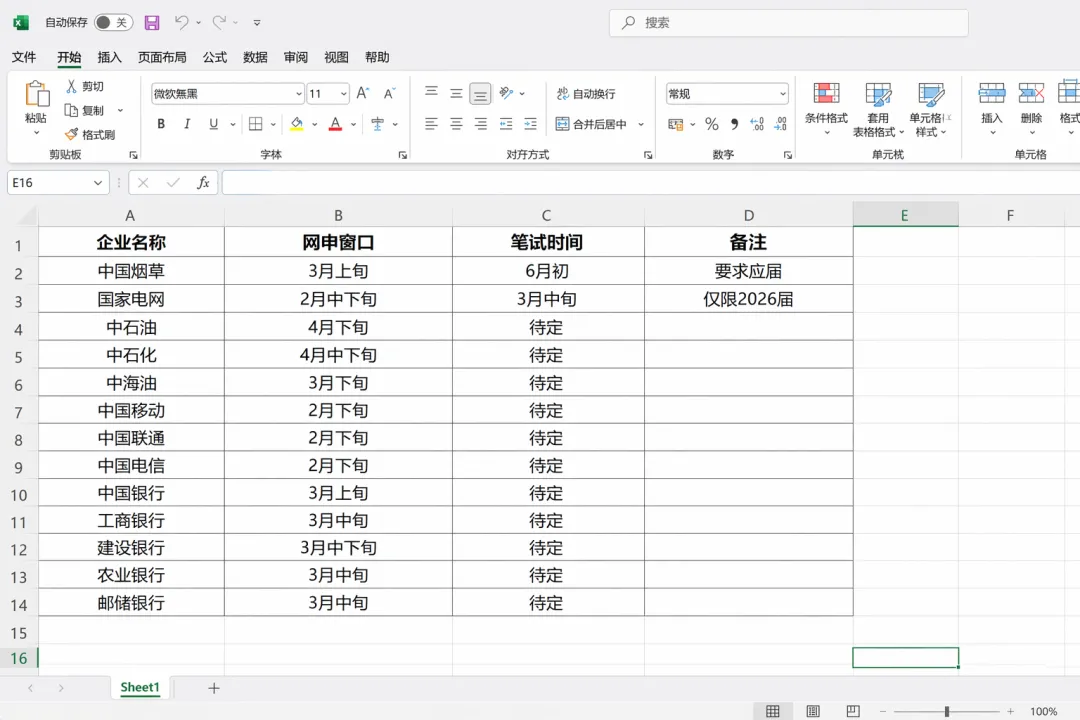Switch to the Review (审阅) tab
The width and height of the screenshot is (1080, 720).
point(296,57)
